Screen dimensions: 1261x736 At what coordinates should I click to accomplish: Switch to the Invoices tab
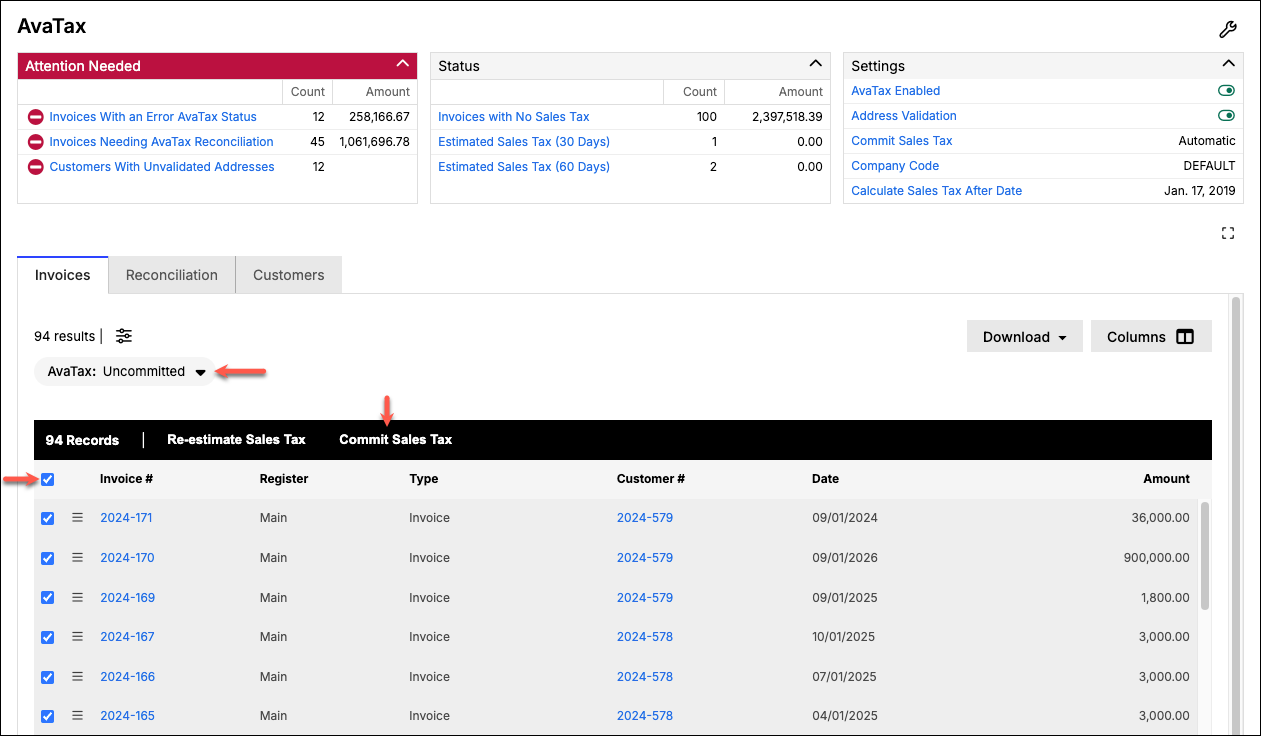pos(63,275)
